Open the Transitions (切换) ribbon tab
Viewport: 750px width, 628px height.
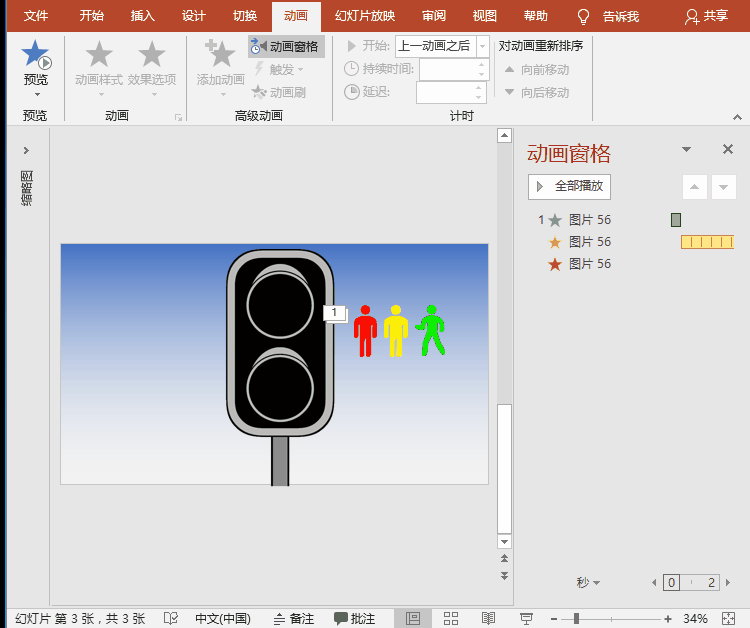[x=245, y=16]
